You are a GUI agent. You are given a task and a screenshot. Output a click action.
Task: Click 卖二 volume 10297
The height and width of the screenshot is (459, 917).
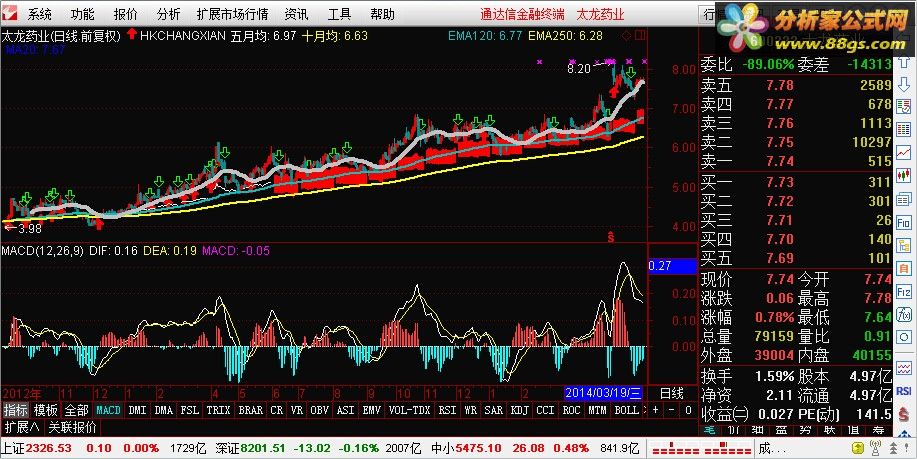[x=872, y=142]
